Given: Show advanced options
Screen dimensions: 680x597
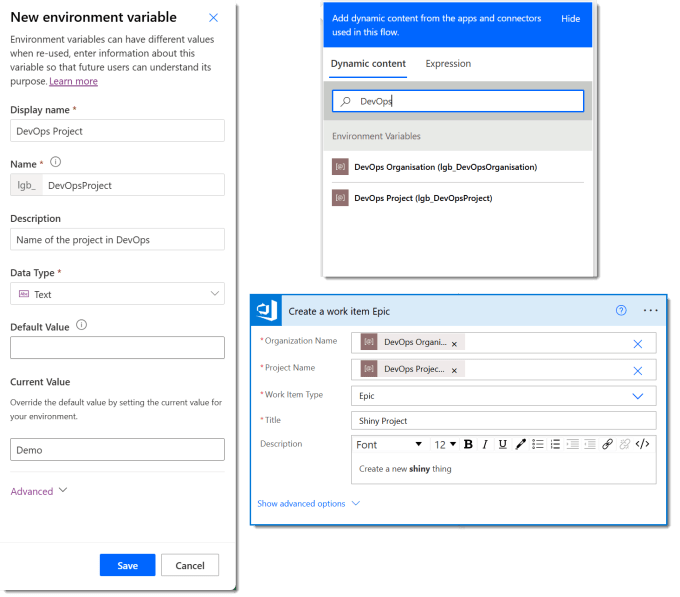Looking at the screenshot, I should coord(309,503).
